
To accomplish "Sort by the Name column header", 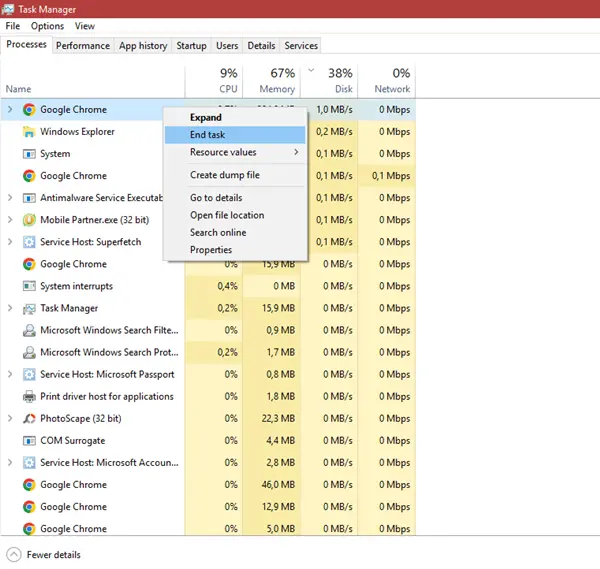I will 93,82.
